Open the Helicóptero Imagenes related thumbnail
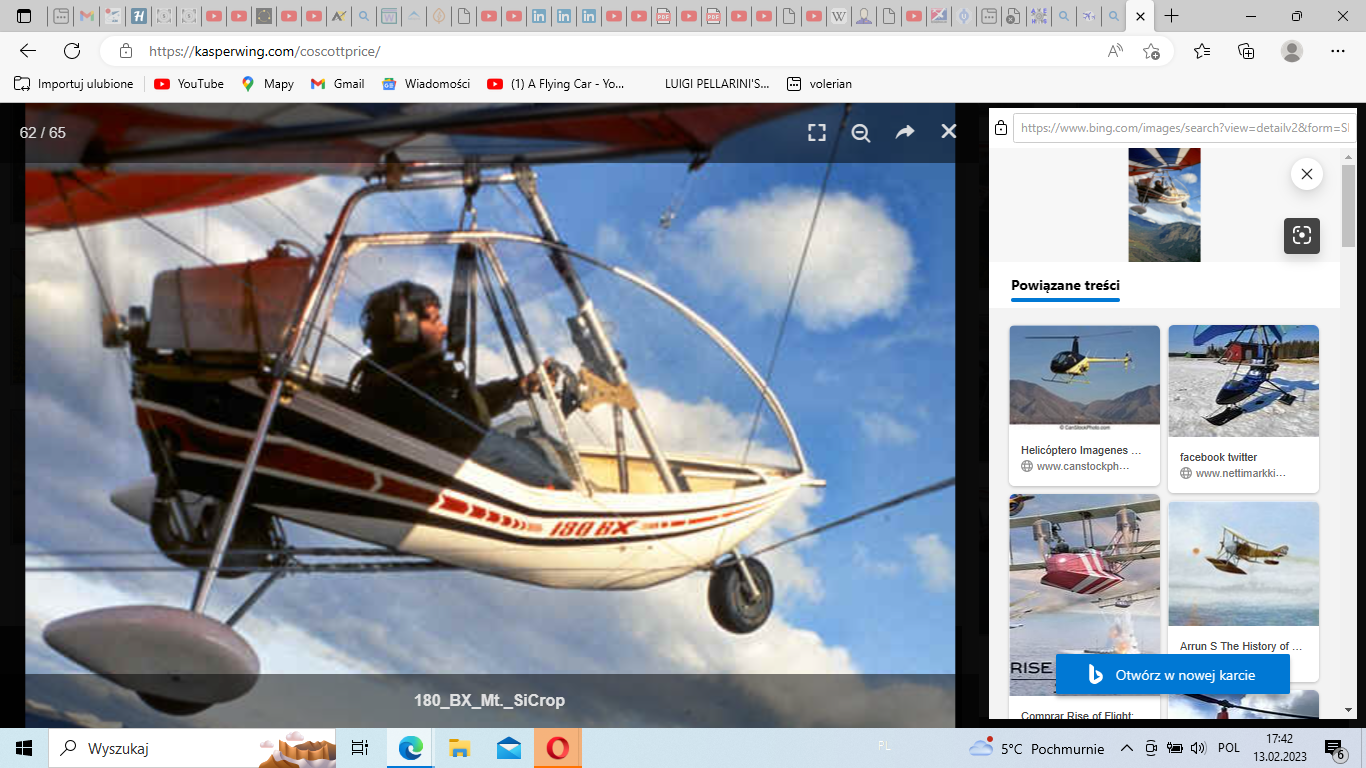 [x=1084, y=376]
